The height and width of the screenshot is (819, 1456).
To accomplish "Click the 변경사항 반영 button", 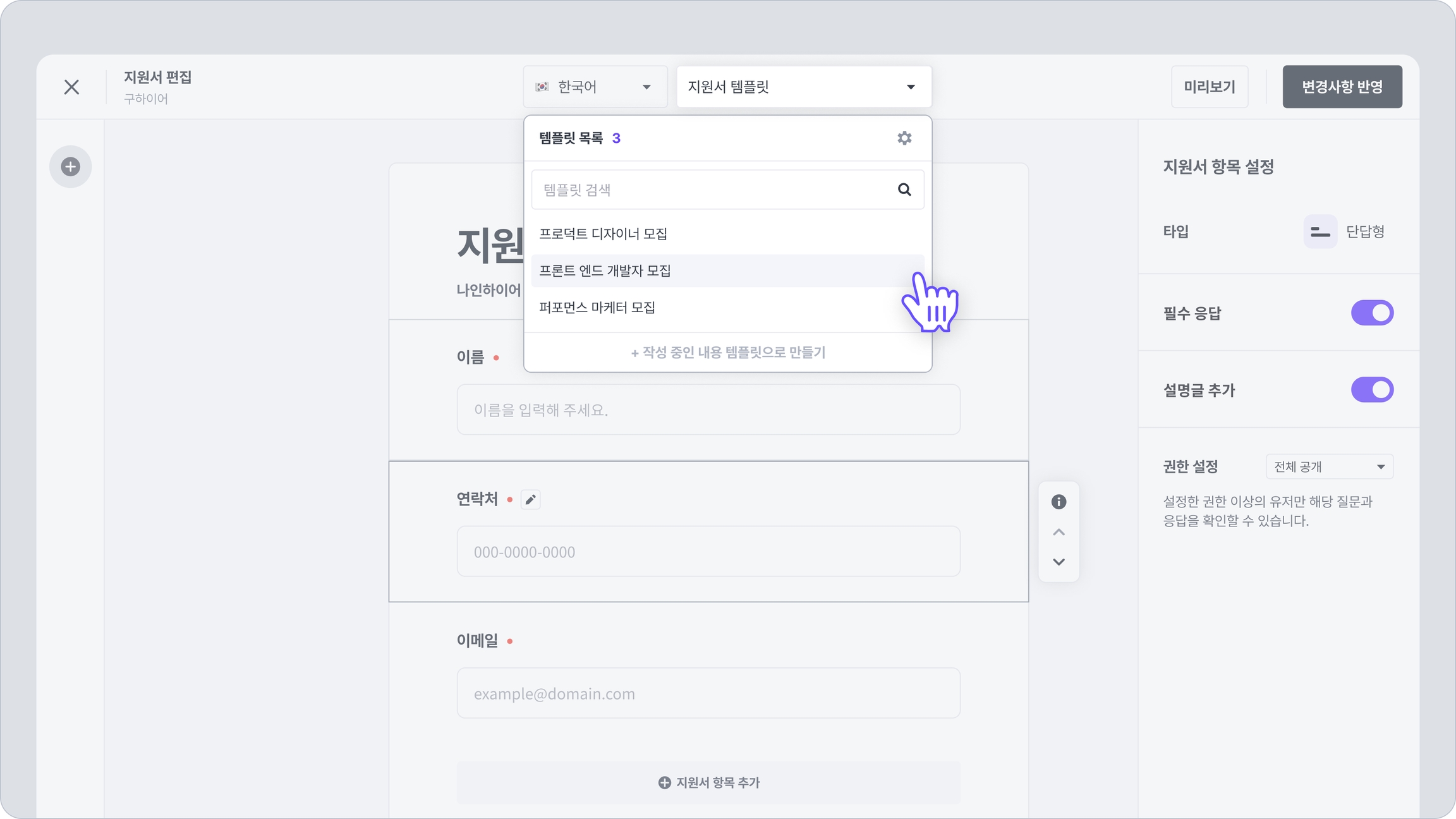I will [1342, 87].
